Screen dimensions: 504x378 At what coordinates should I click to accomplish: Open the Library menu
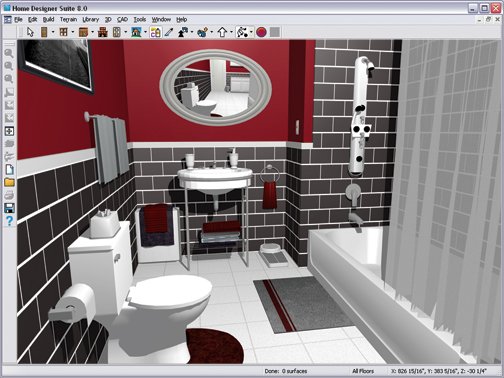pos(91,20)
